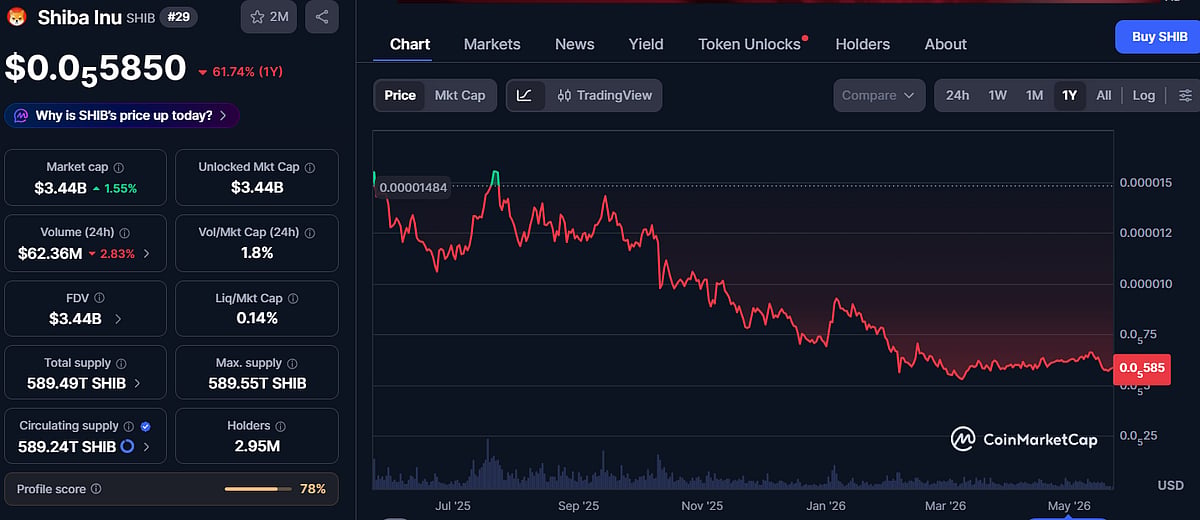This screenshot has height=520, width=1200.
Task: Expand Volume (24h) details chevron
Action: click(x=147, y=253)
